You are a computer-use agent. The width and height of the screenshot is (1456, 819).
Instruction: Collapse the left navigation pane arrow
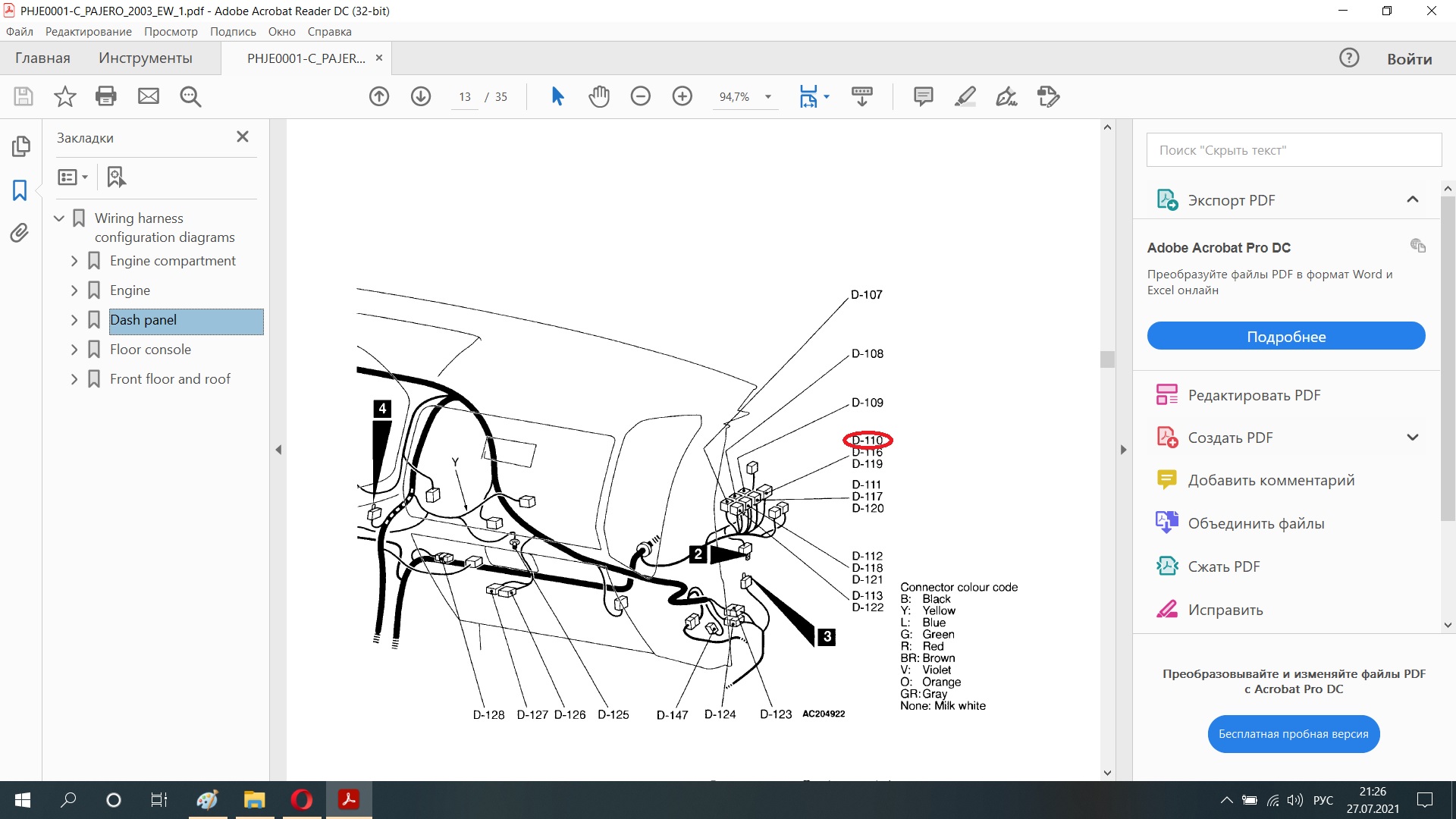coord(278,450)
